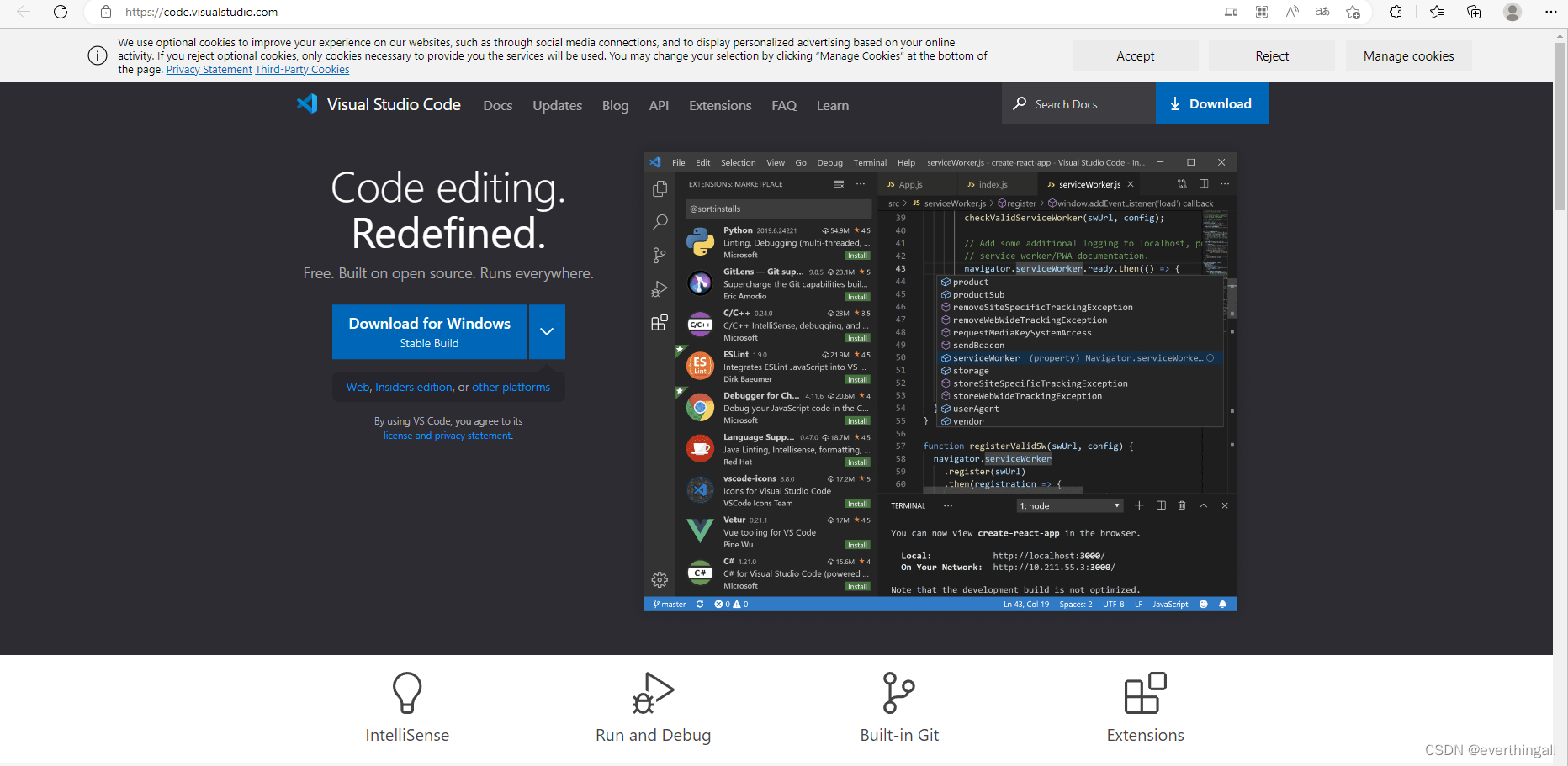Click the IntelliSense lightbulb icon
The height and width of the screenshot is (766, 1568).
point(407,693)
